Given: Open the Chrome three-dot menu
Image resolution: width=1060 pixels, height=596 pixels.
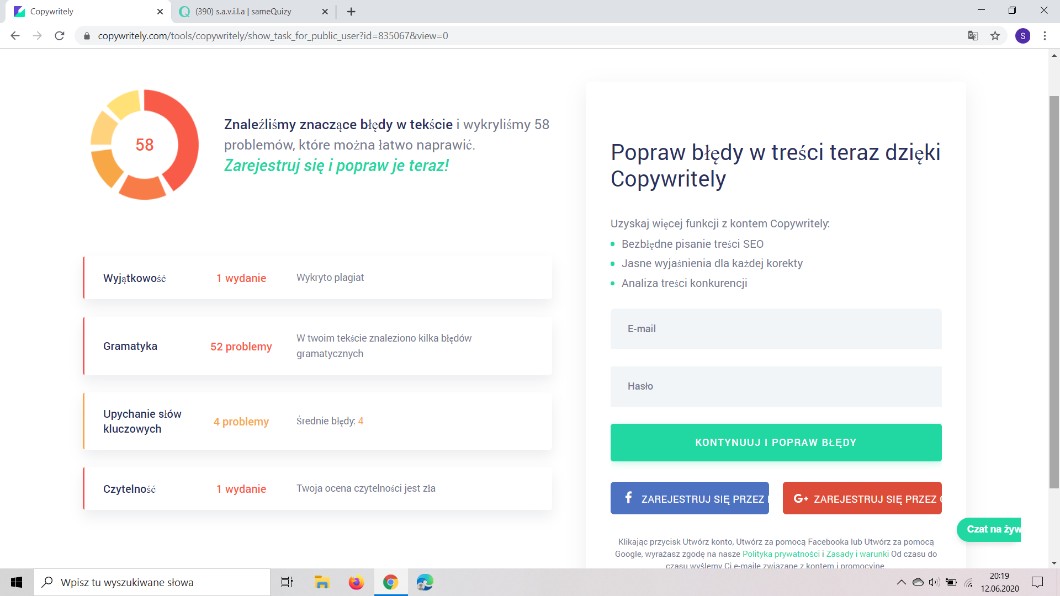Looking at the screenshot, I should (1044, 35).
